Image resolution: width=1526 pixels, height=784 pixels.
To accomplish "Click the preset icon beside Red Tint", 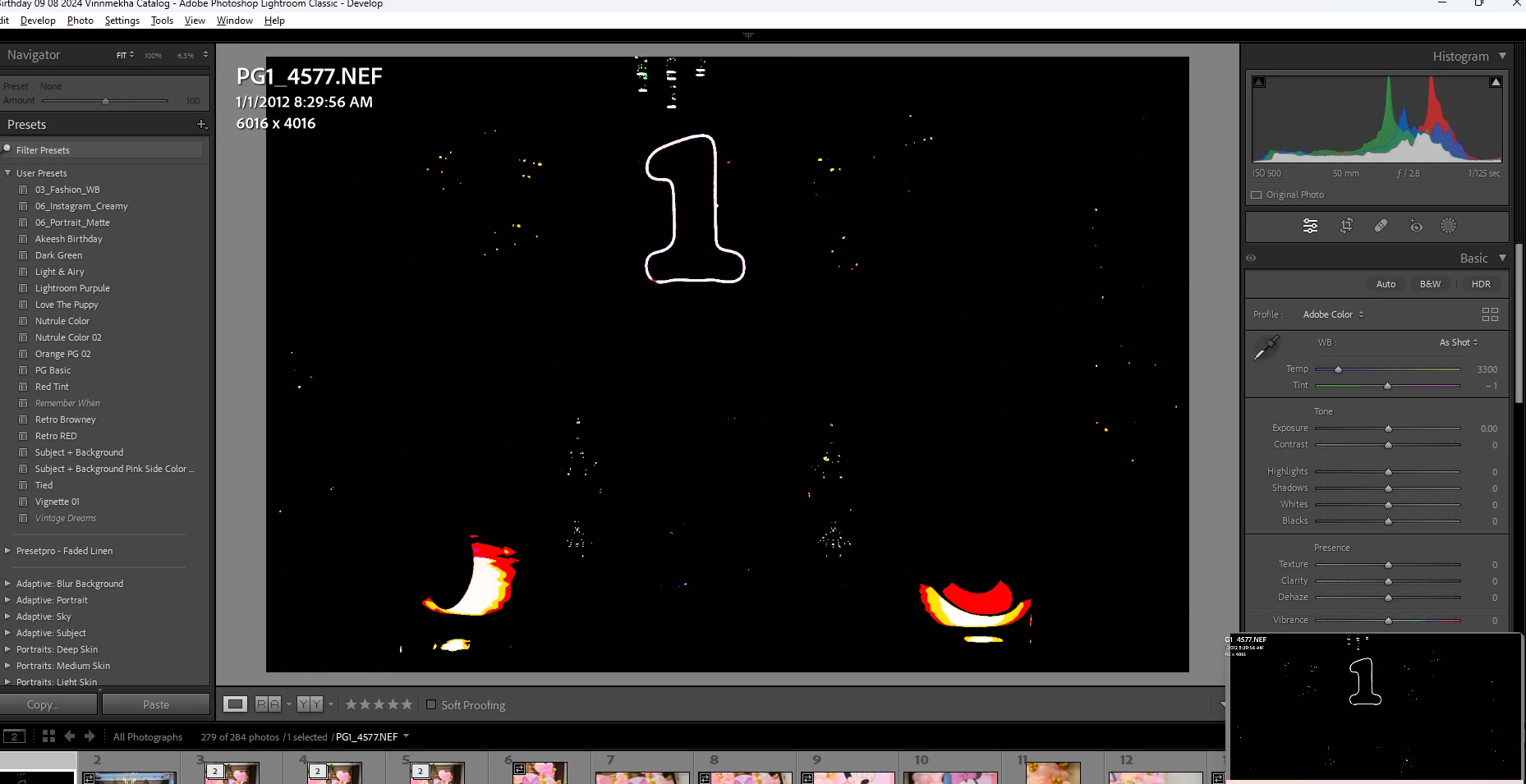I will click(x=23, y=387).
